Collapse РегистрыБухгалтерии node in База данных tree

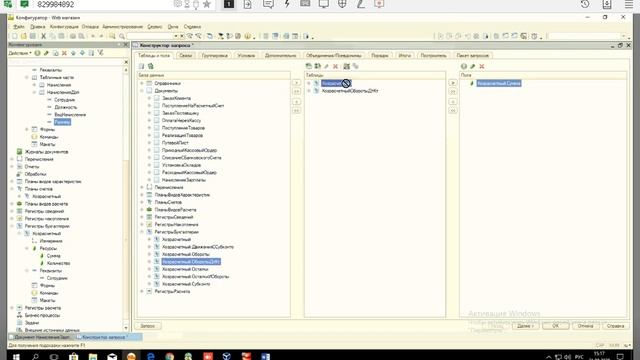pyautogui.click(x=142, y=232)
